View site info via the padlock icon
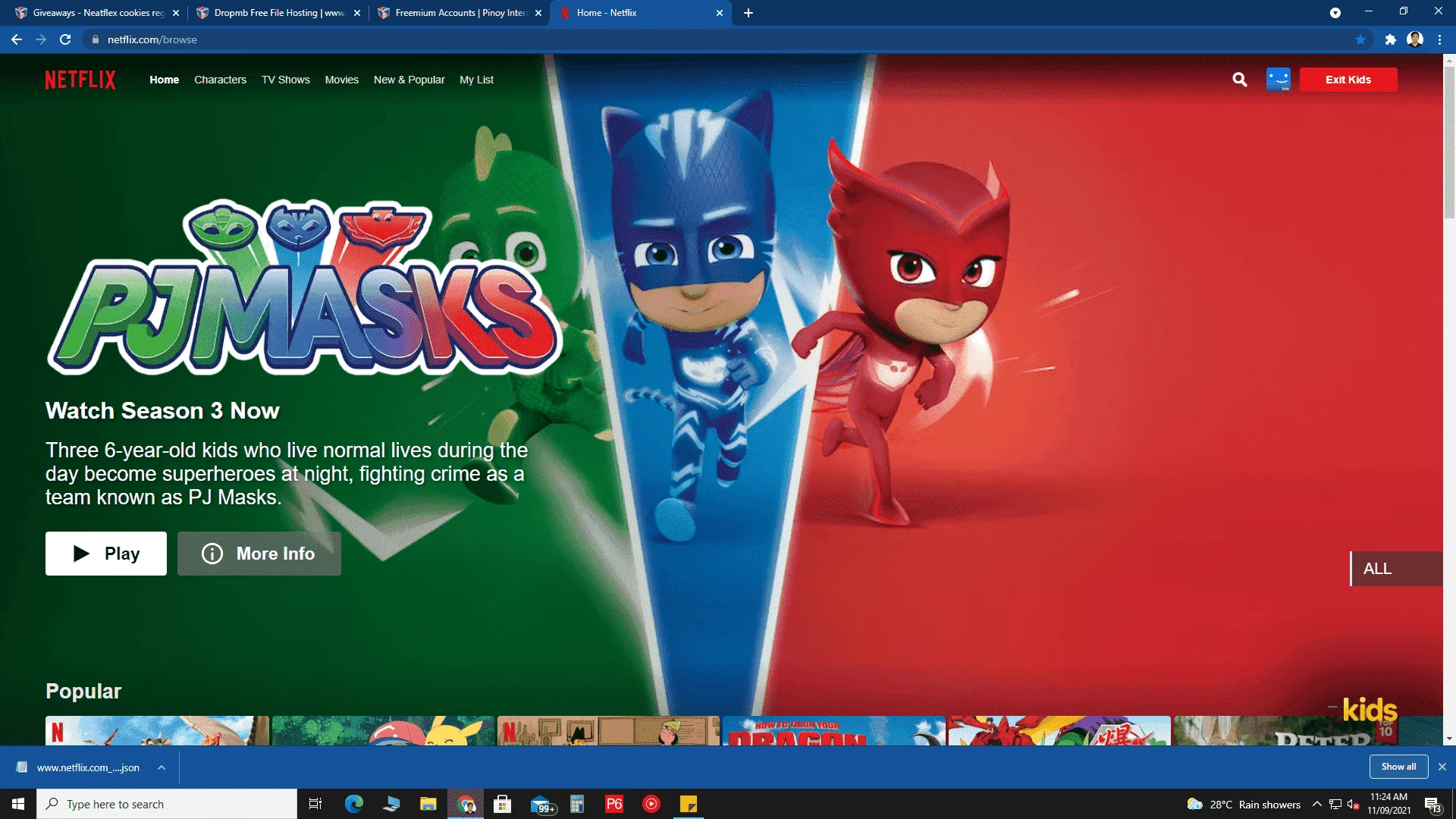 pos(96,39)
